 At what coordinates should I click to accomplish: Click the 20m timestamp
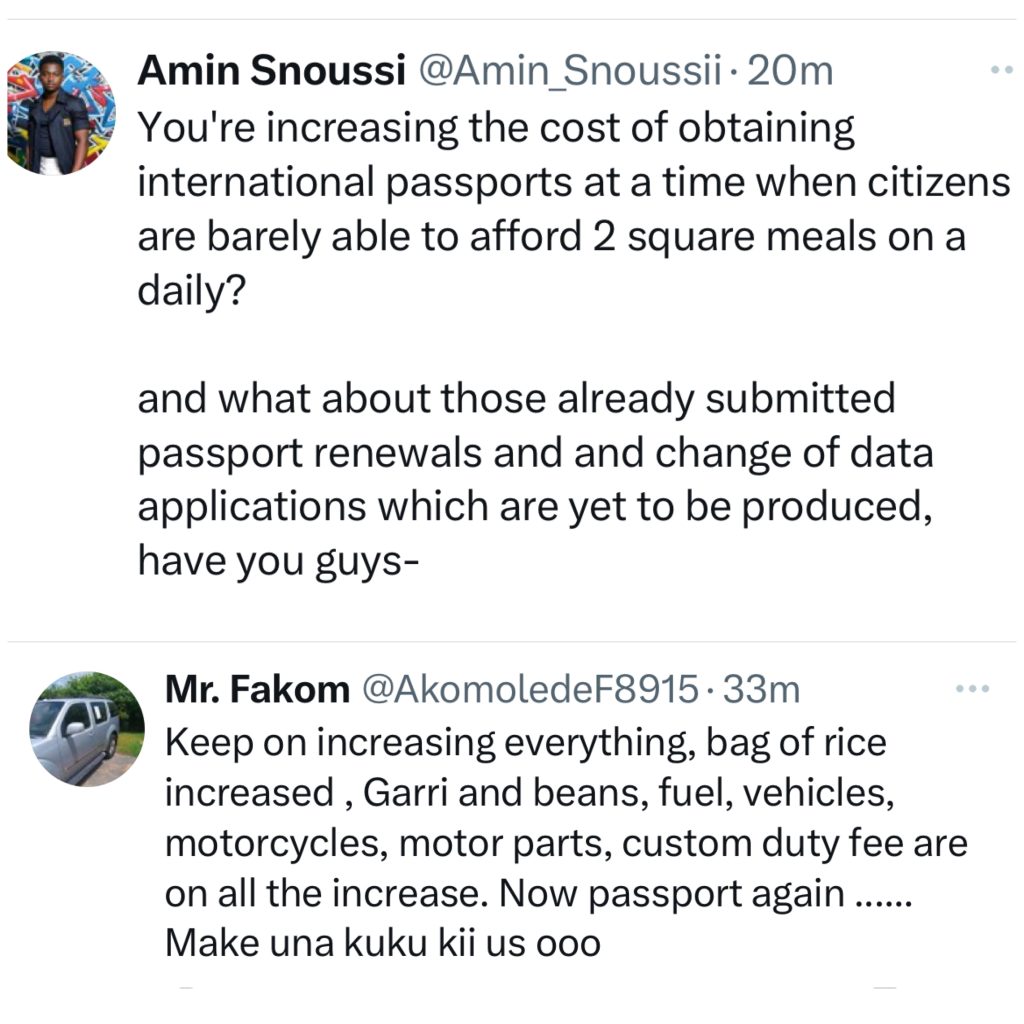click(x=790, y=72)
